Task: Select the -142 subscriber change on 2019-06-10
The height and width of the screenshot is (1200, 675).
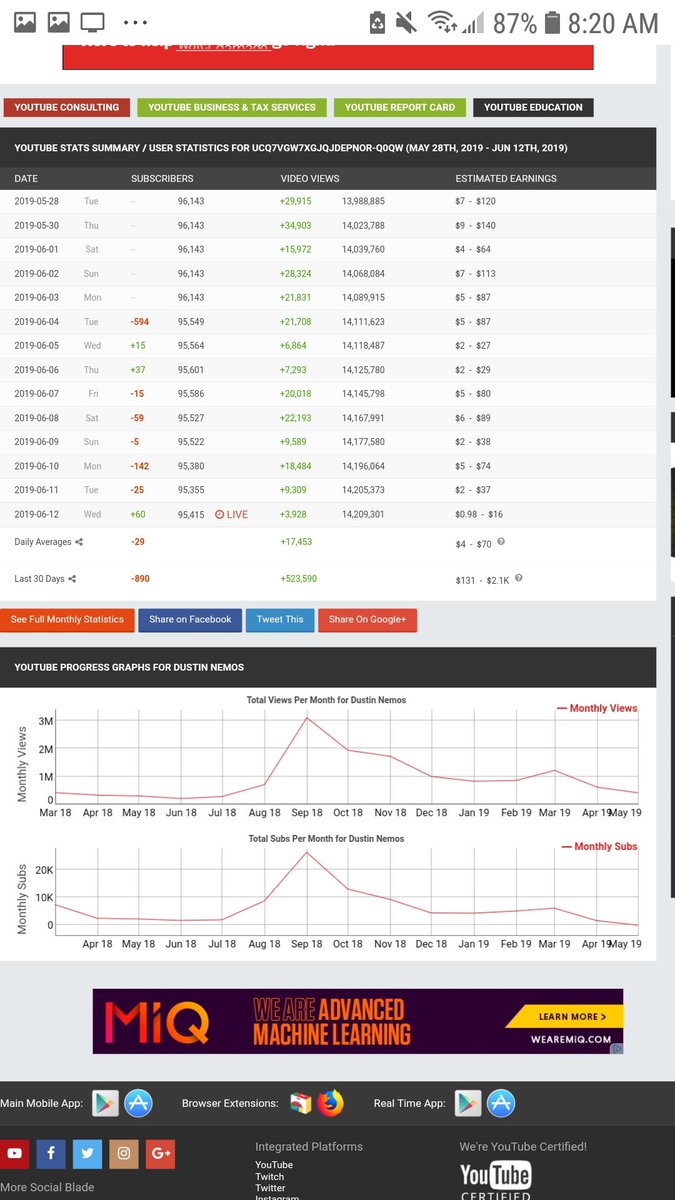Action: coord(139,466)
